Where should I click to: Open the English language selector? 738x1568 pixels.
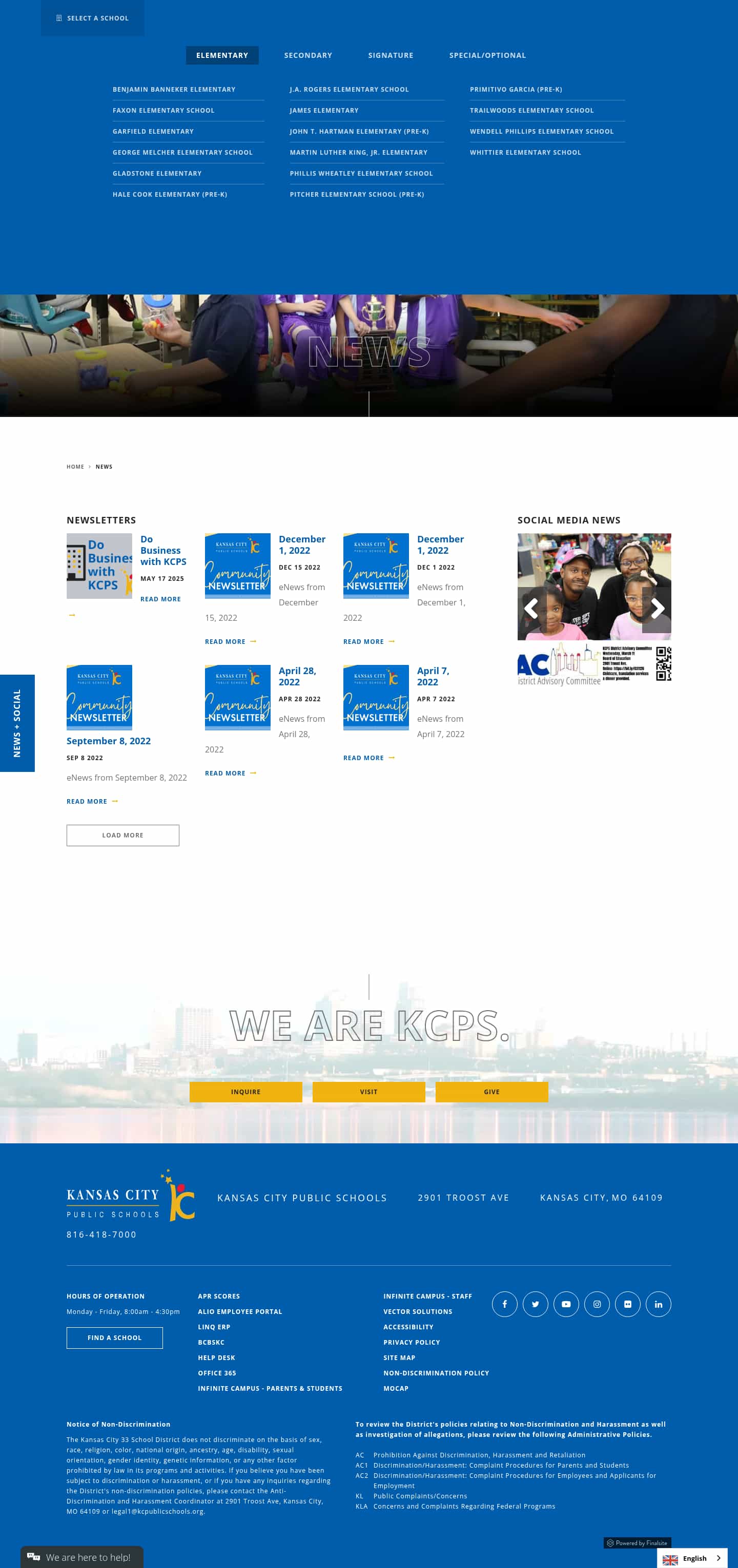(692, 1558)
